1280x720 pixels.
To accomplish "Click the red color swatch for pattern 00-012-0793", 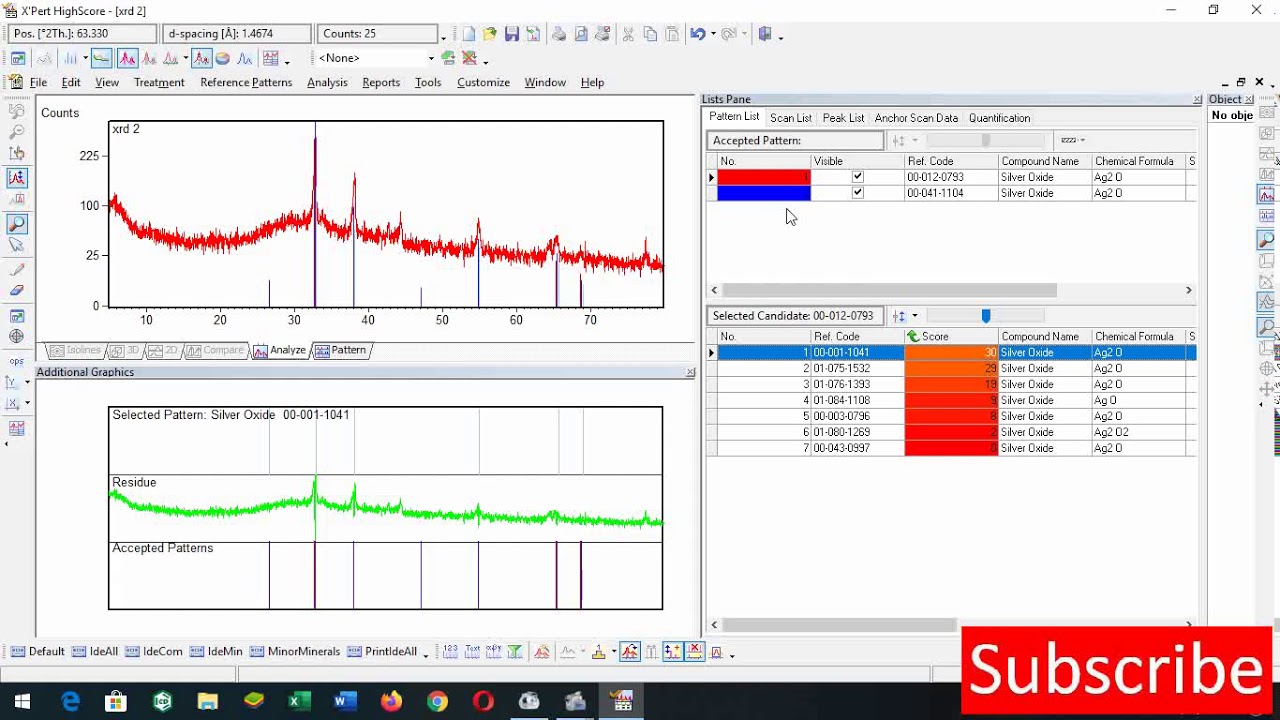I will (x=764, y=177).
